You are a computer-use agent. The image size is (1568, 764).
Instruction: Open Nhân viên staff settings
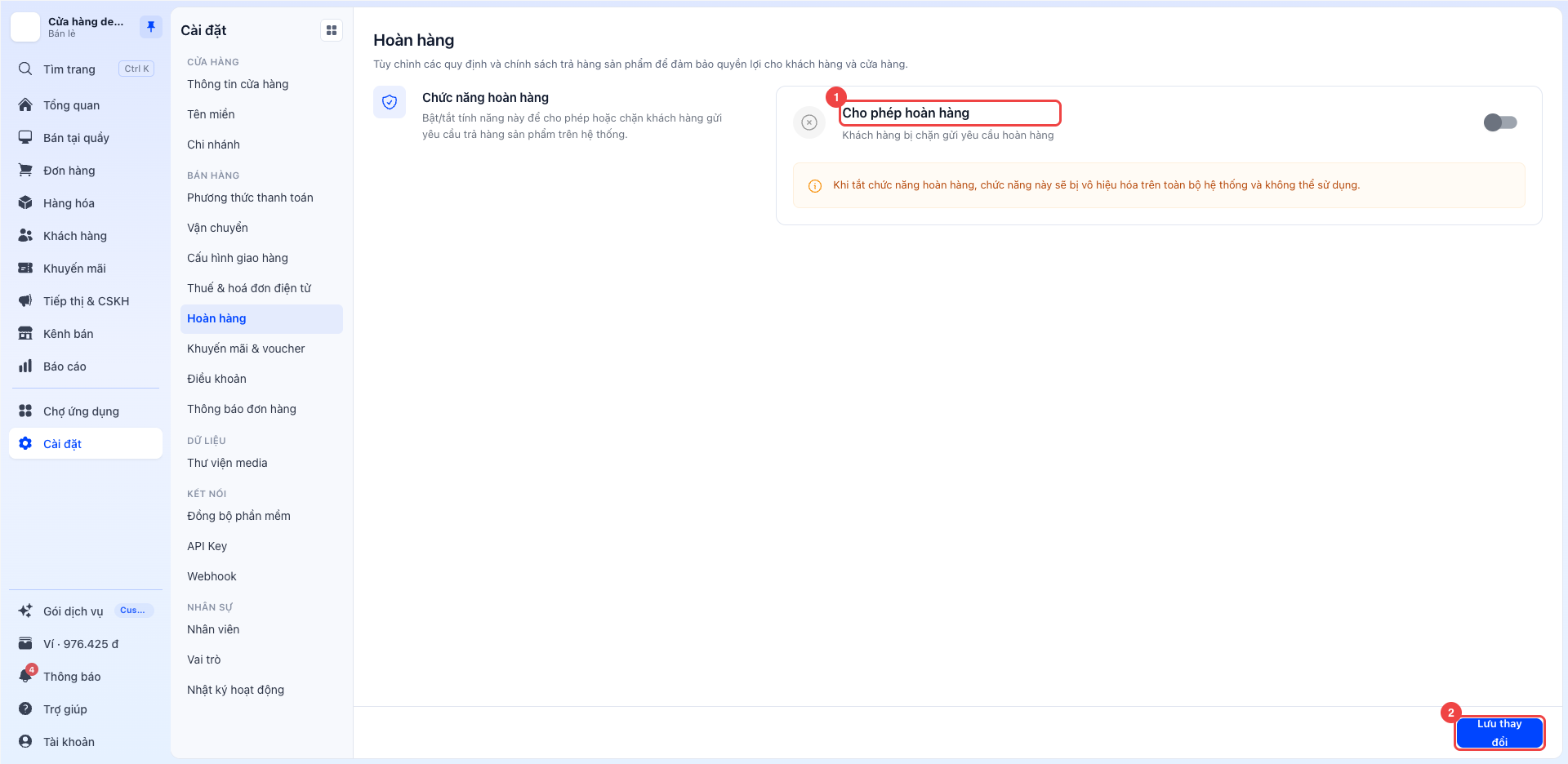point(261,629)
